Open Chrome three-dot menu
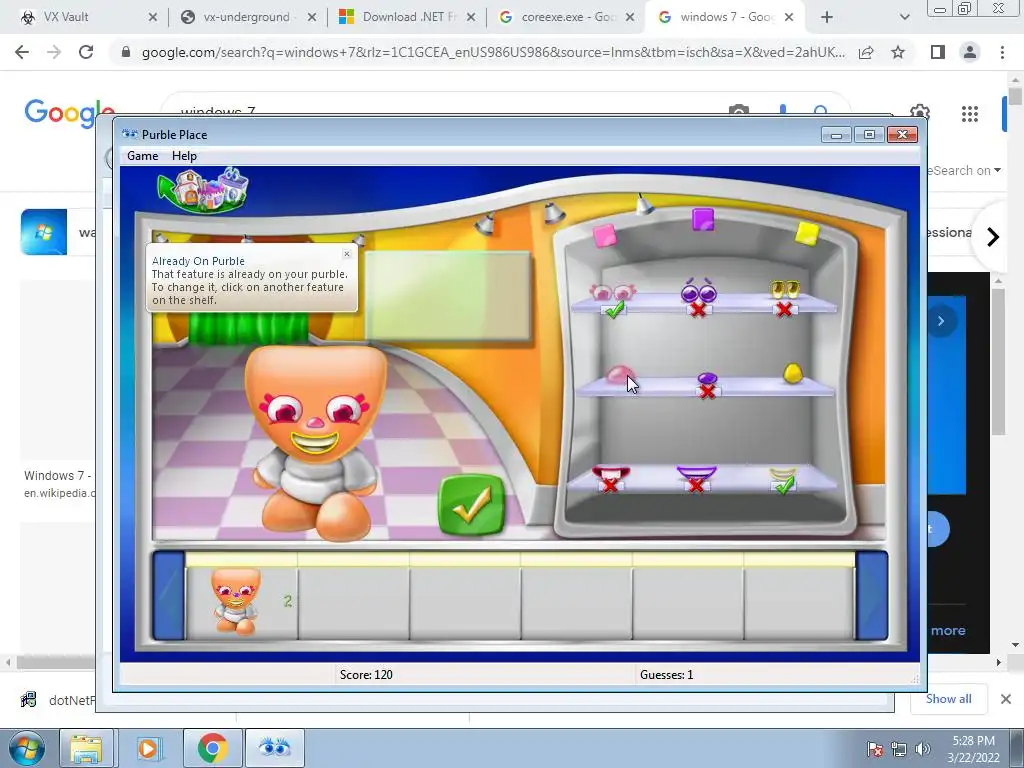The image size is (1024, 768). click(1002, 52)
